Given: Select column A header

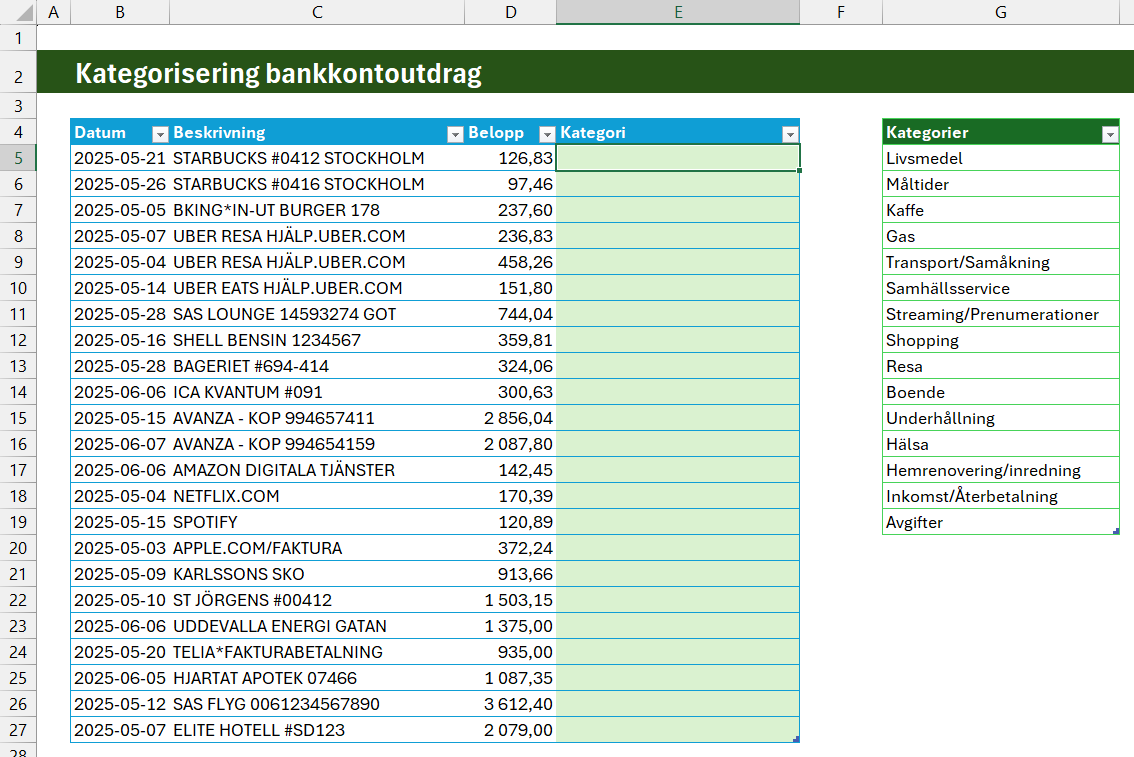Looking at the screenshot, I should pos(54,12).
